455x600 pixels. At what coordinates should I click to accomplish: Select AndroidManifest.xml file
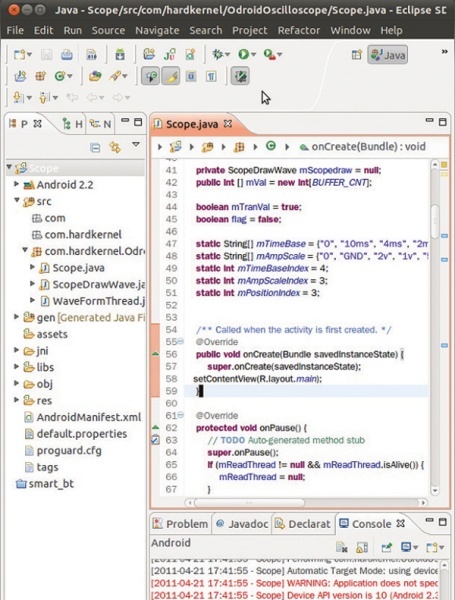[83, 417]
